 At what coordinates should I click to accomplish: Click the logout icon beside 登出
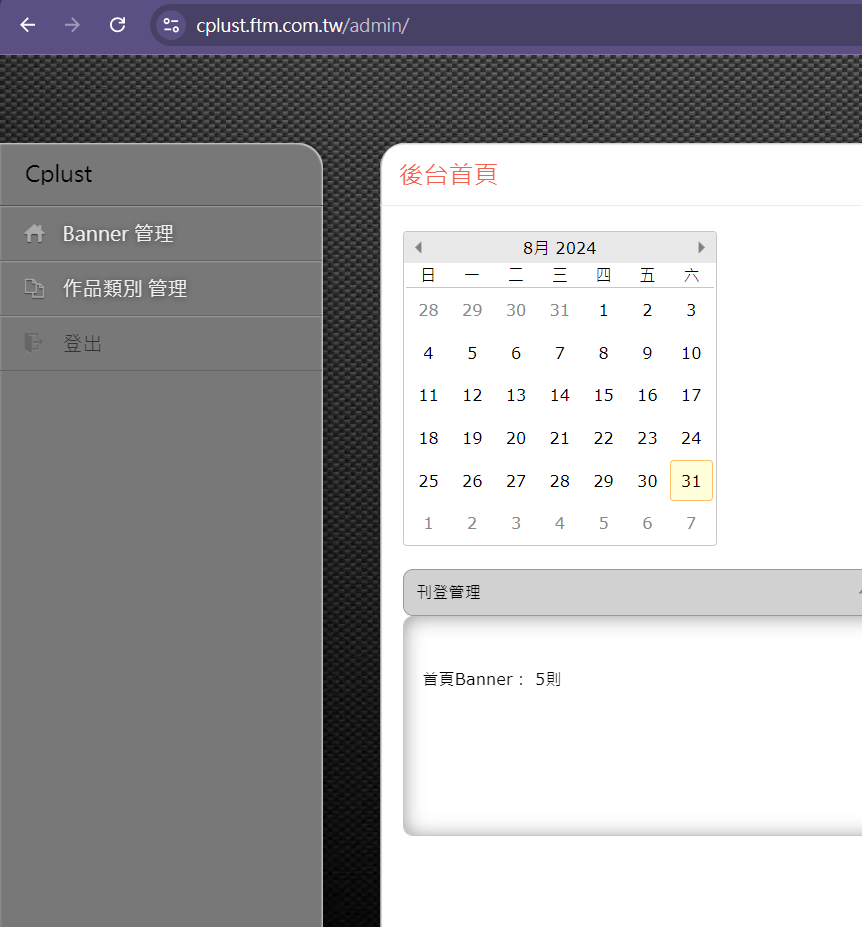[x=34, y=343]
